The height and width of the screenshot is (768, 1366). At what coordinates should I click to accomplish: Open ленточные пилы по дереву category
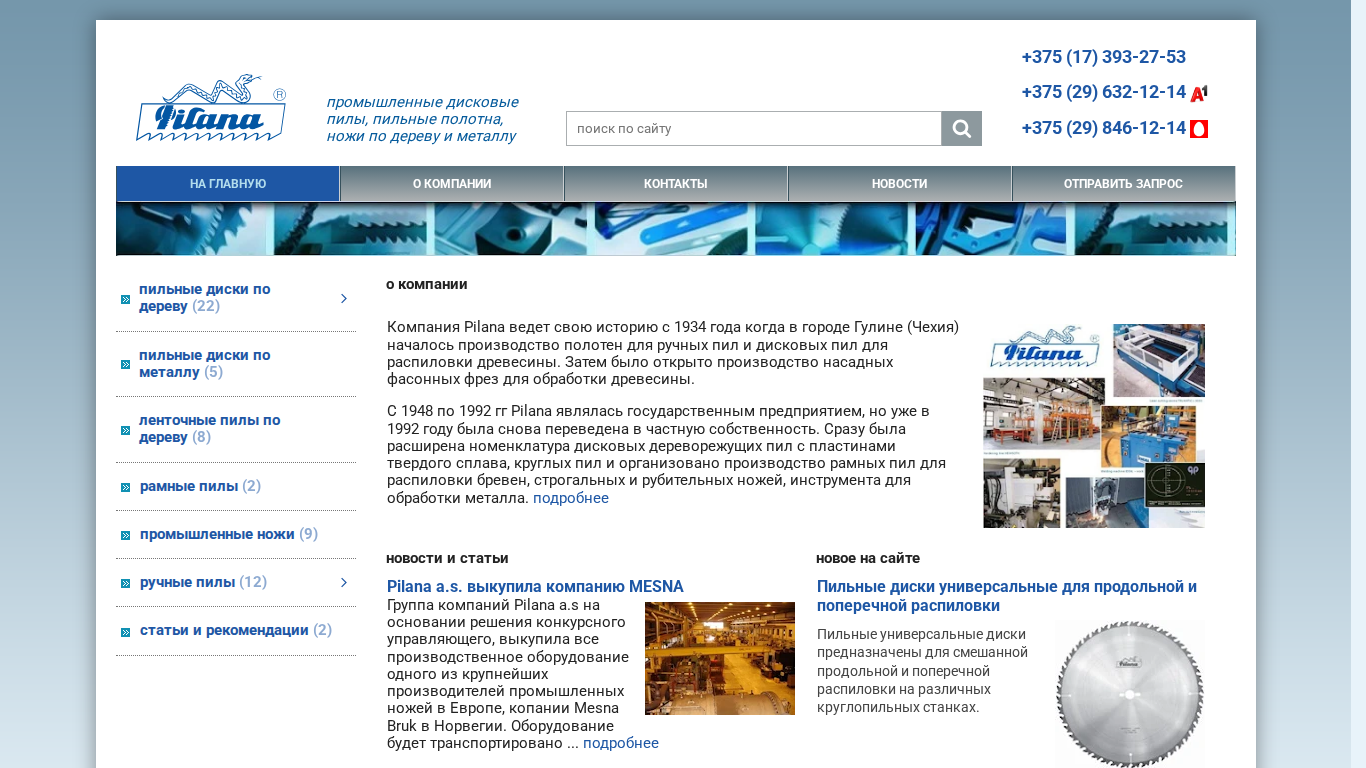coord(210,429)
